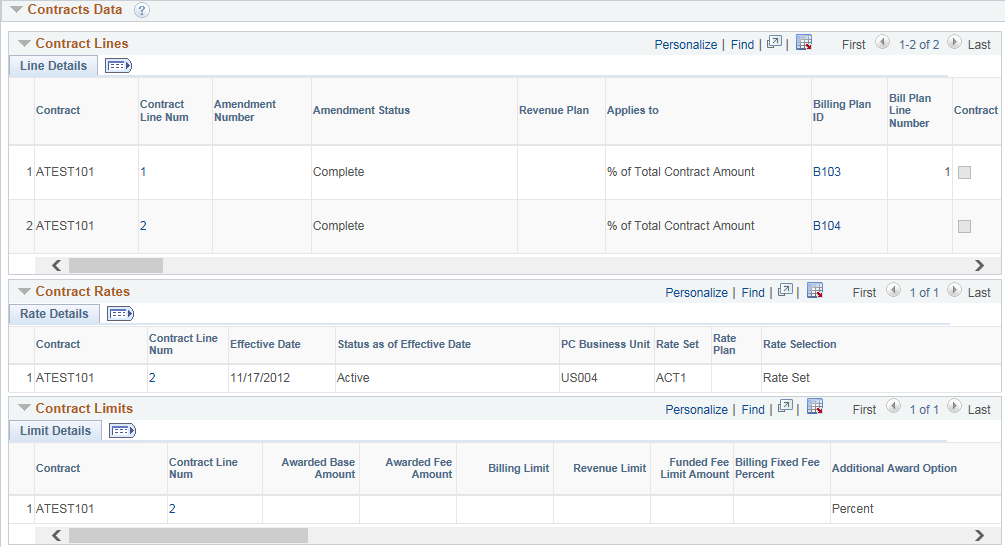Open billing plan B104
The width and height of the screenshot is (1005, 547).
(827, 226)
